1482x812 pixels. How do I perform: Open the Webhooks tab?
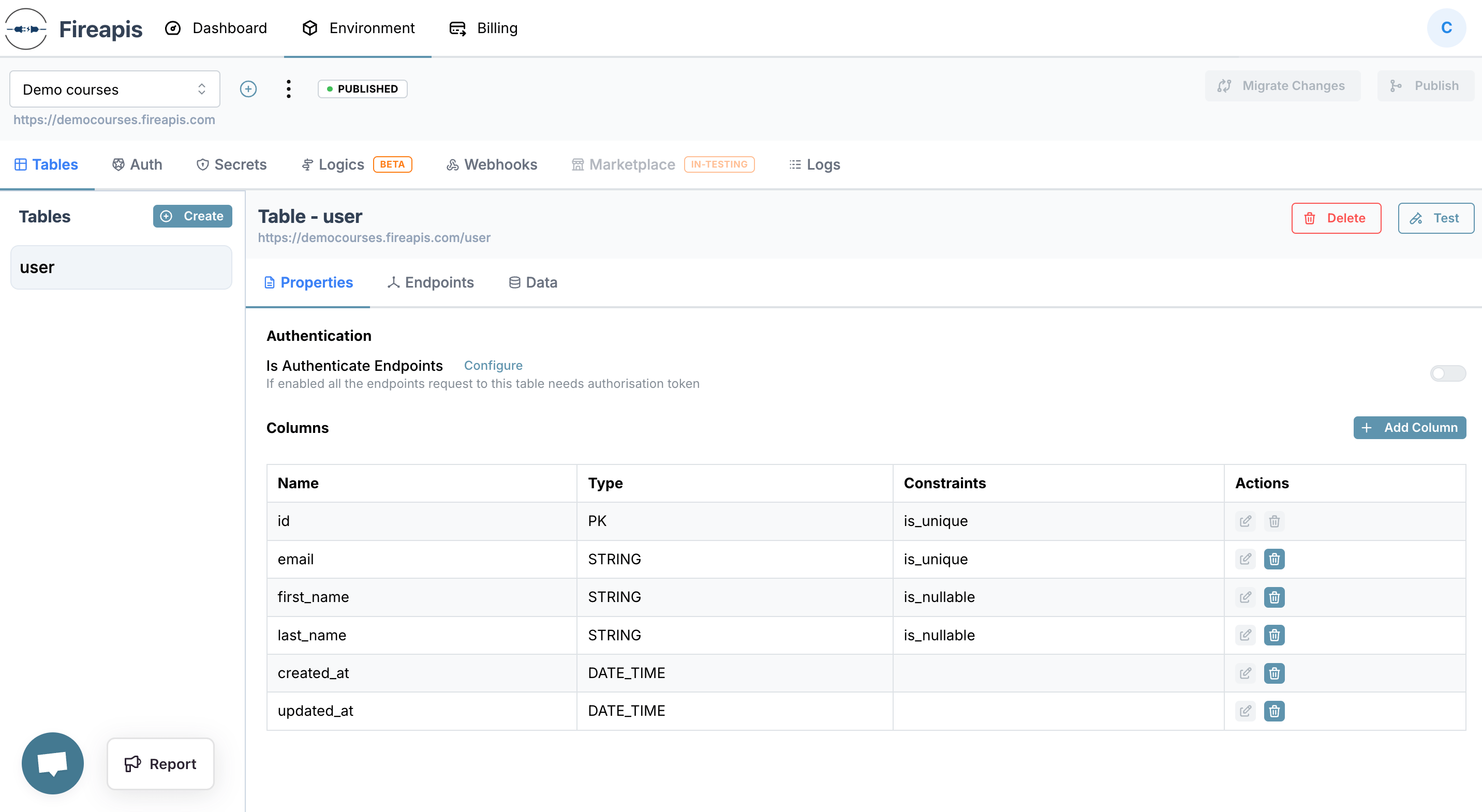(492, 164)
